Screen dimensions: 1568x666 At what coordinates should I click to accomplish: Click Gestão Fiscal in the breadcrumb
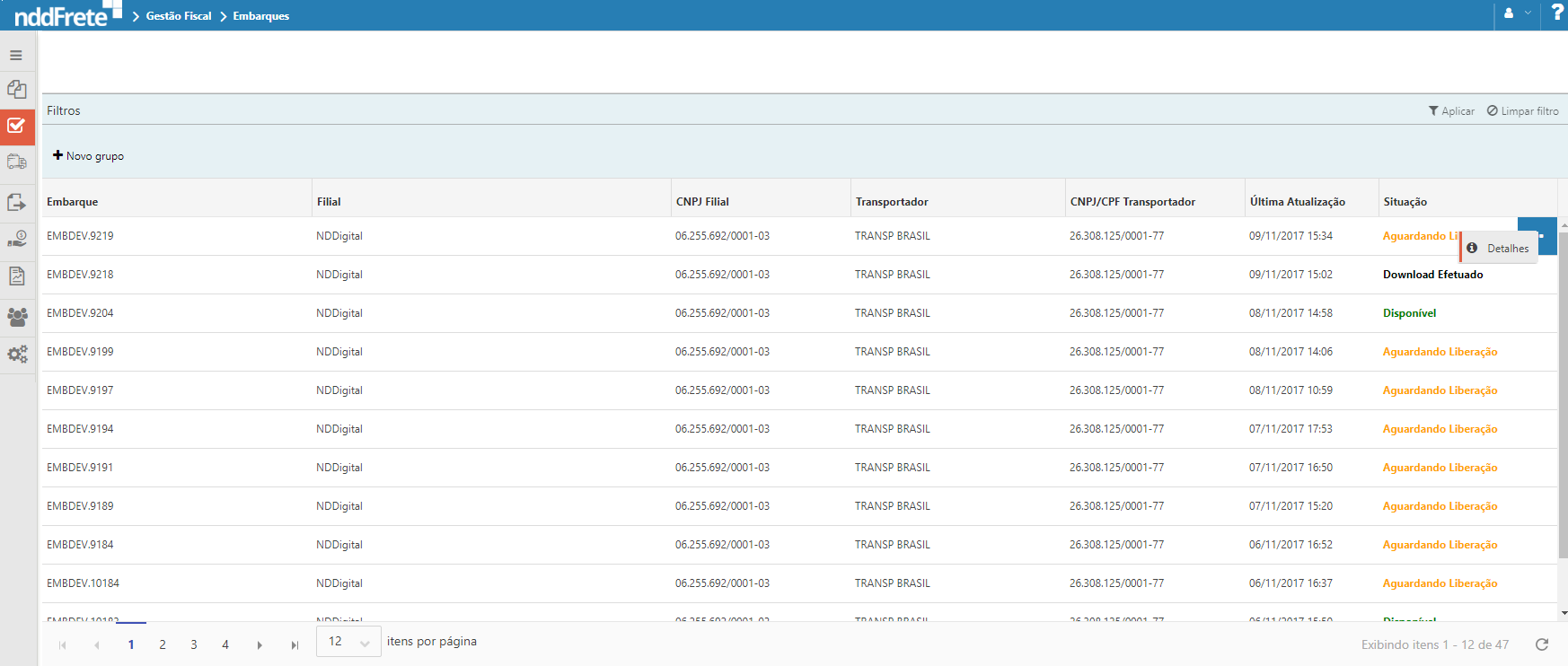coord(179,16)
